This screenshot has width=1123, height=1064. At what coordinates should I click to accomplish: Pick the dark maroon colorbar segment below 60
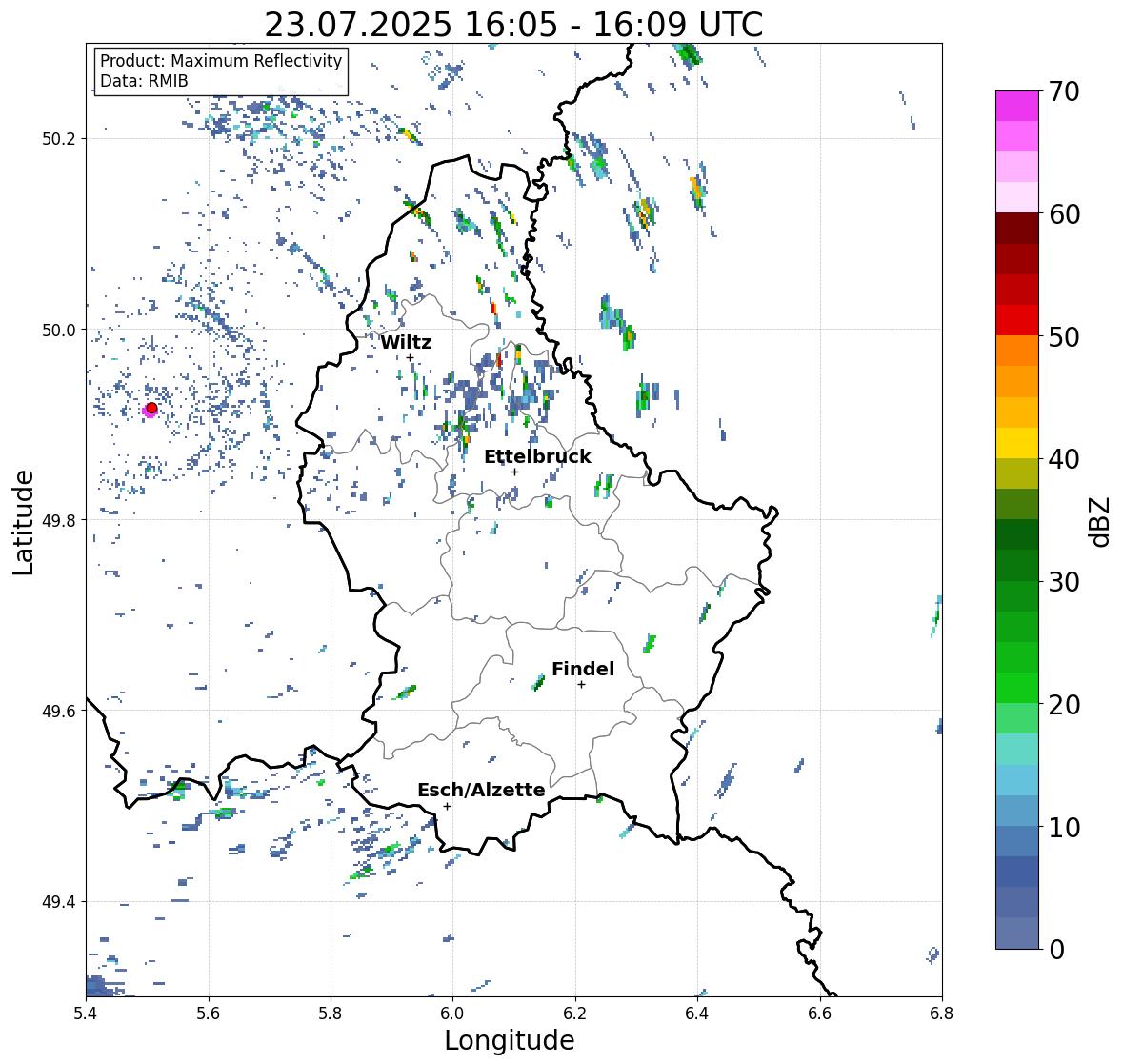click(1017, 229)
